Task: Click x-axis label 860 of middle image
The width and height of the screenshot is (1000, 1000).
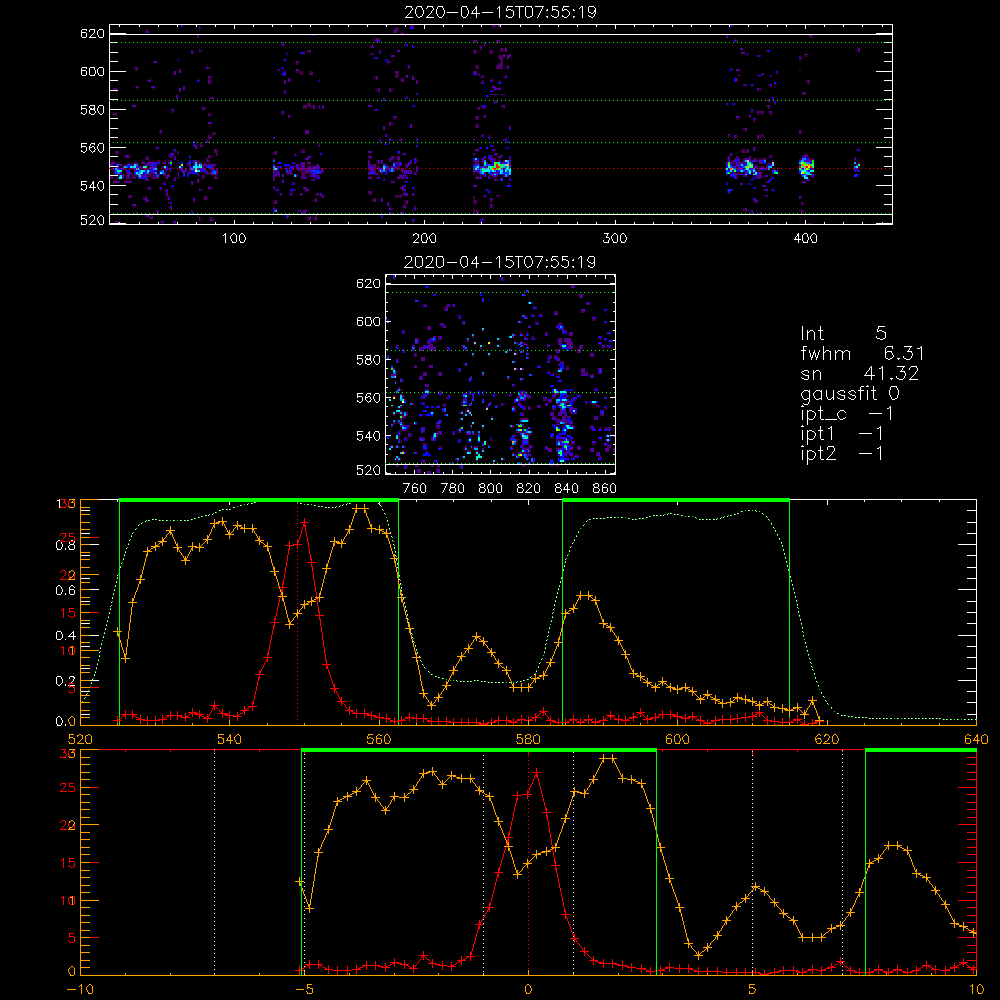Action: (605, 489)
